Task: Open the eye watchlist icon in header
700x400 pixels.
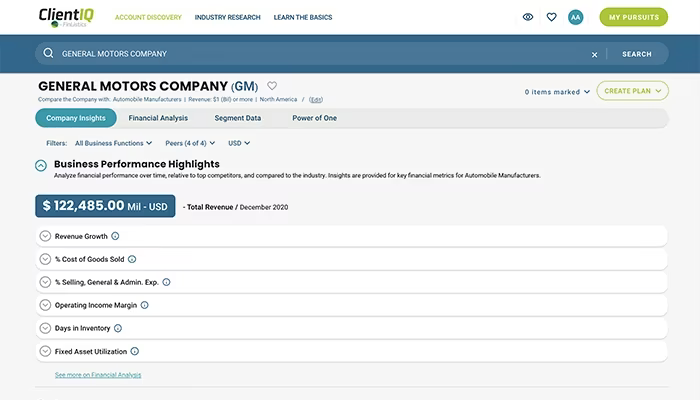Action: pos(528,17)
